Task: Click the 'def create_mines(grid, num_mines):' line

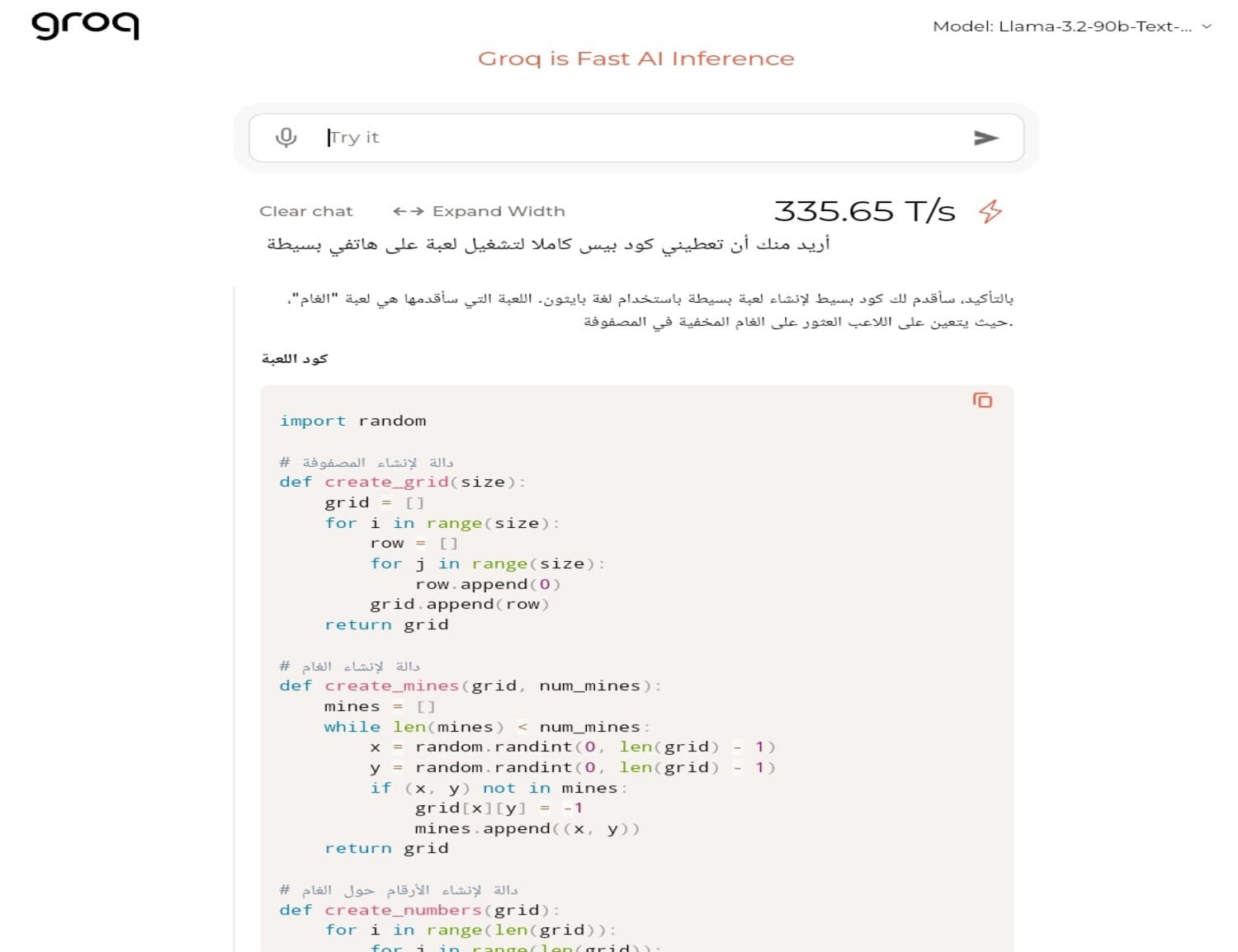Action: pos(470,686)
